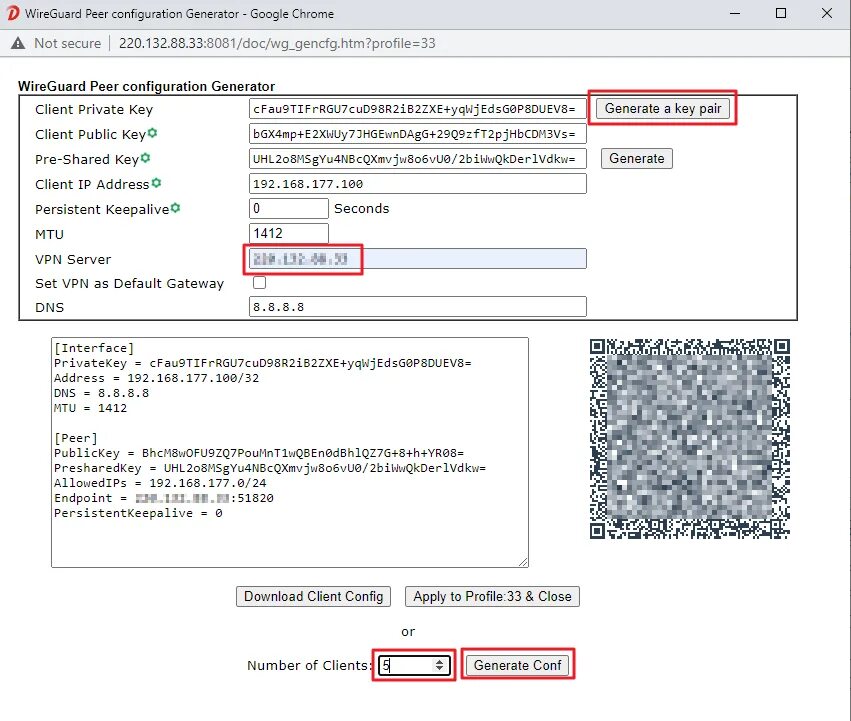Click the MTU input field
The height and width of the screenshot is (721, 851).
click(289, 233)
